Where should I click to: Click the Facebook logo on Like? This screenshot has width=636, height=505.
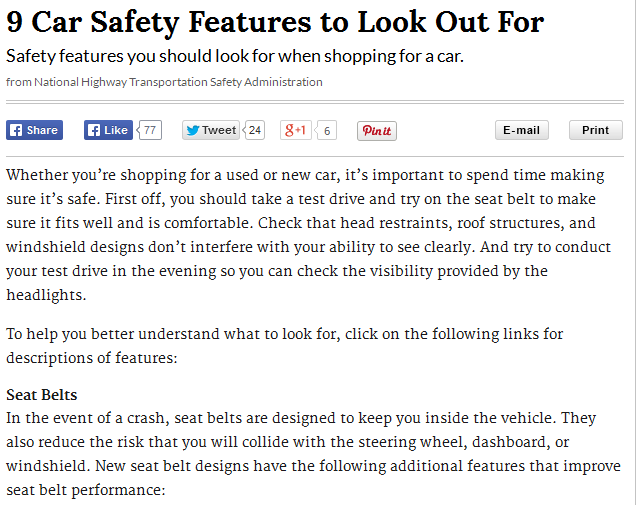click(94, 130)
